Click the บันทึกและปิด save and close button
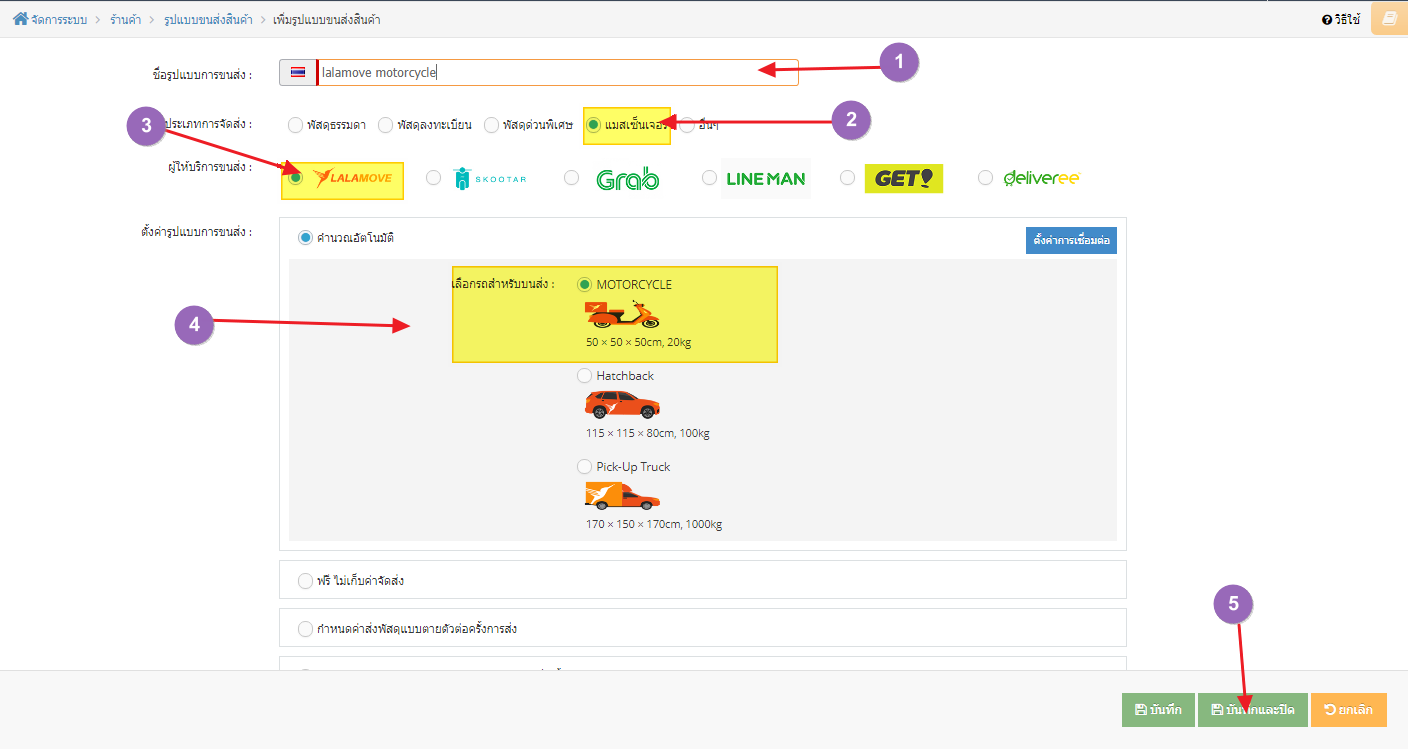Viewport: 1408px width, 749px height. (1253, 710)
